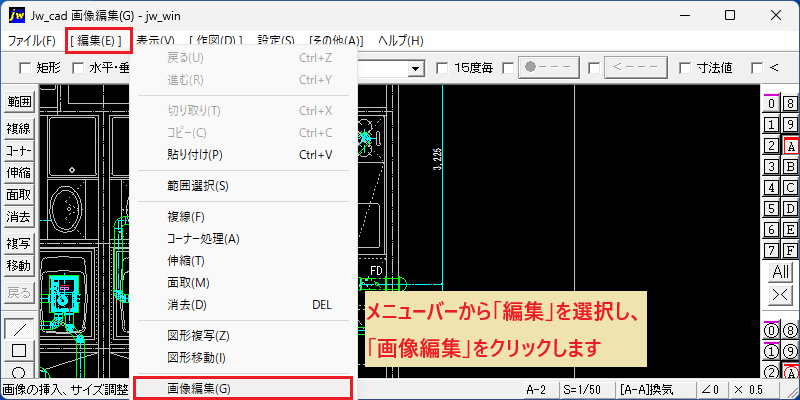Choose 消去(D) from the Edit menu
The width and height of the screenshot is (800, 400).
[x=243, y=305]
